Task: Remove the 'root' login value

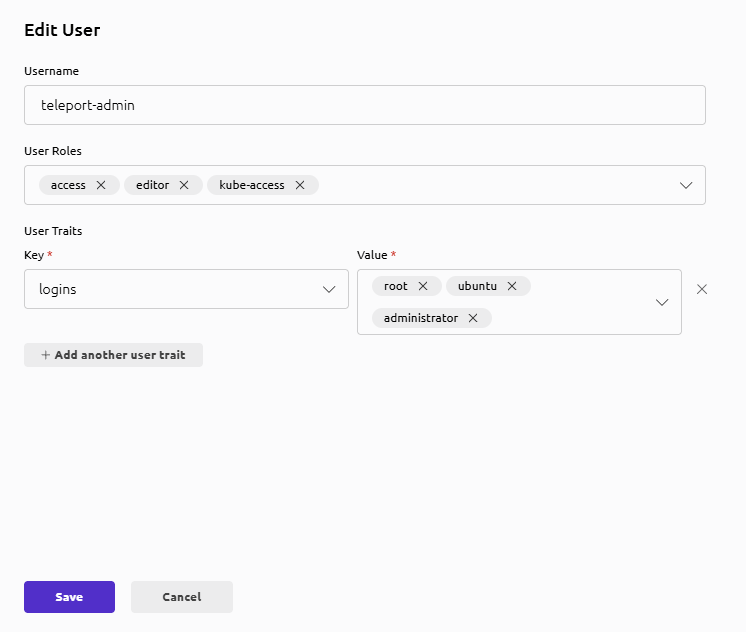Action: pos(423,286)
